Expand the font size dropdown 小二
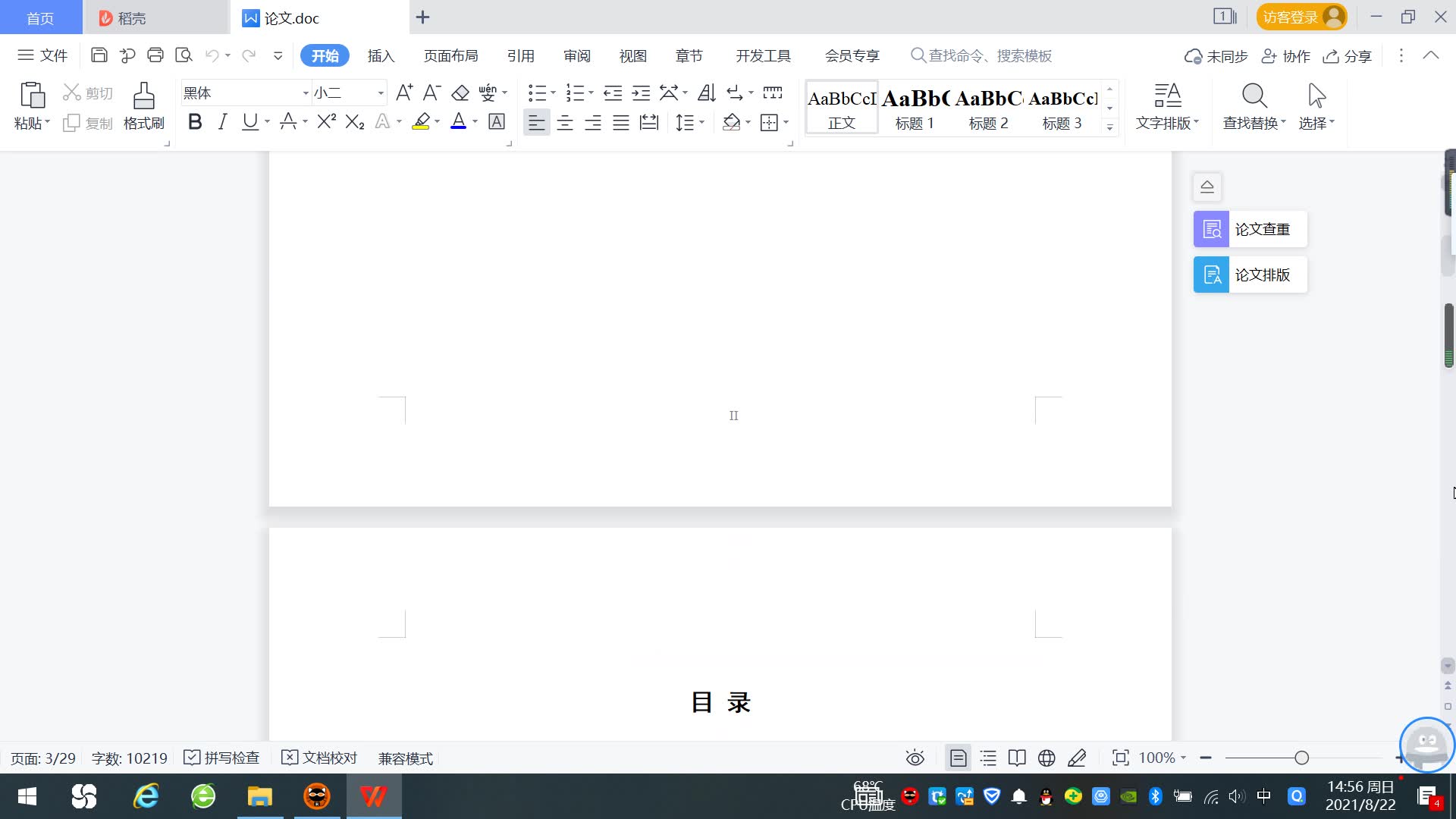This screenshot has height=819, width=1456. point(381,93)
